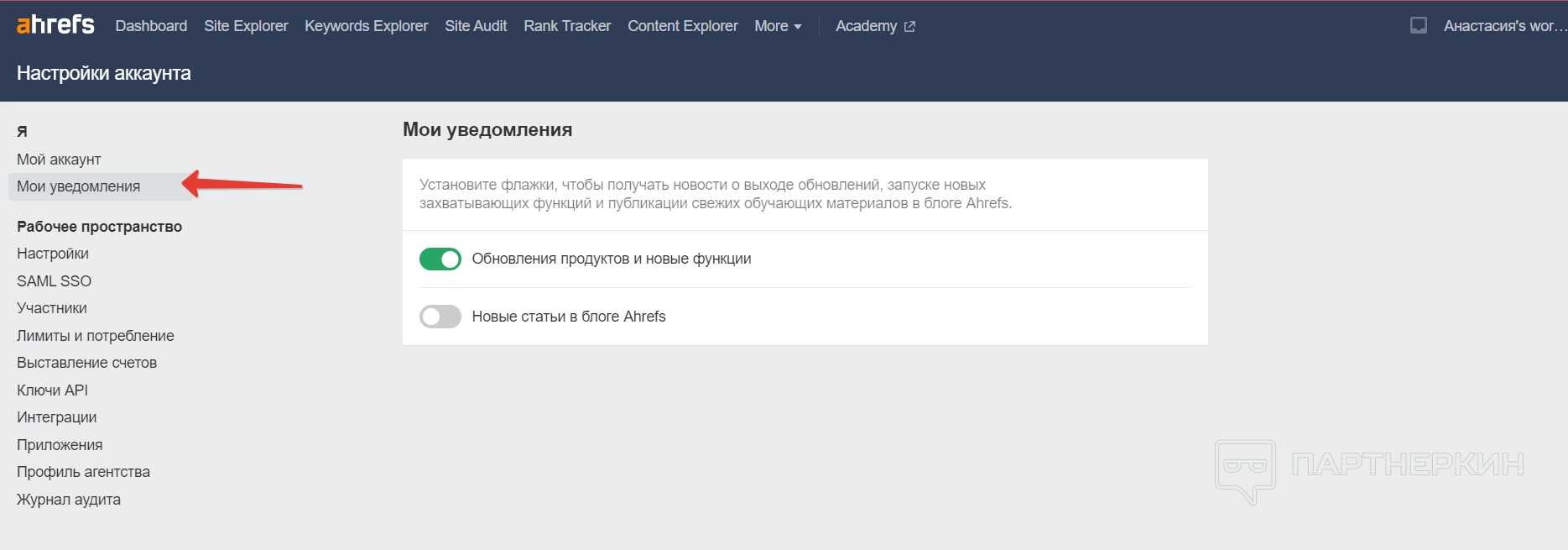This screenshot has width=1568, height=550.
Task: Open the Анастасия's workspace account menu
Action: click(x=1503, y=26)
